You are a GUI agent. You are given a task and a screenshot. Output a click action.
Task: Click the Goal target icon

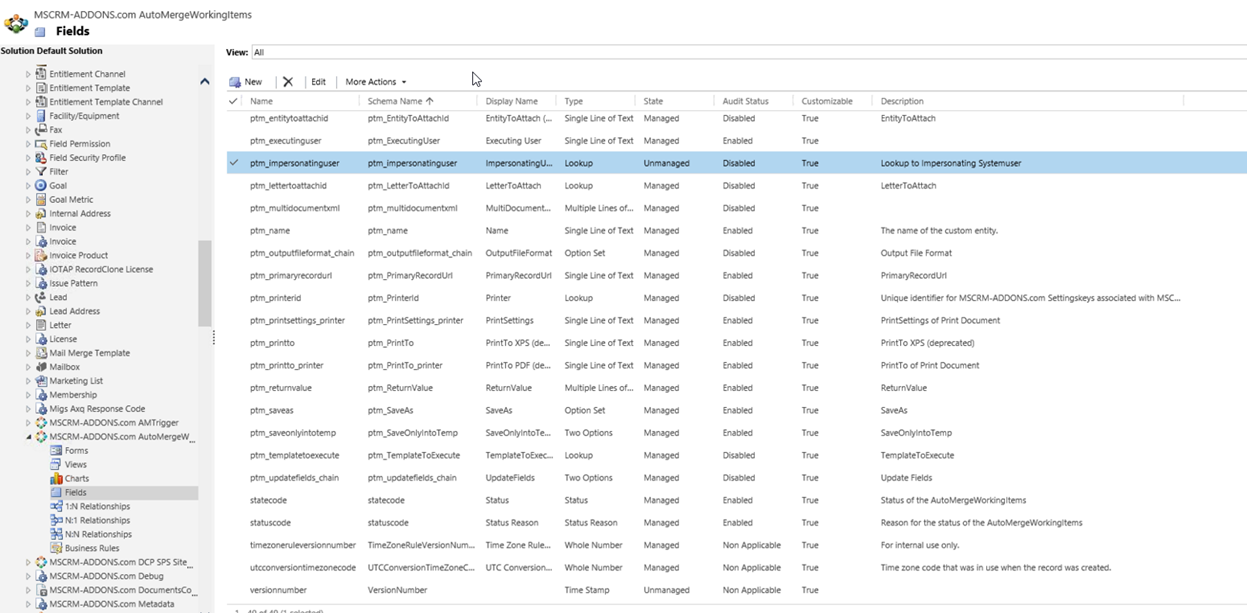click(41, 186)
